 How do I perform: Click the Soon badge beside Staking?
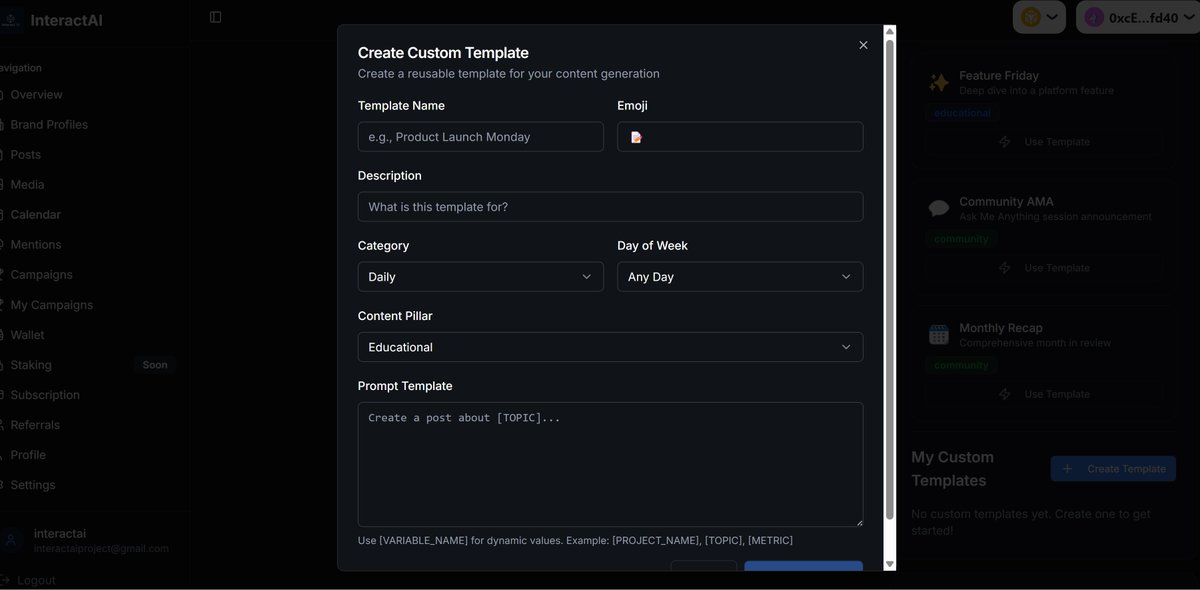pyautogui.click(x=155, y=365)
